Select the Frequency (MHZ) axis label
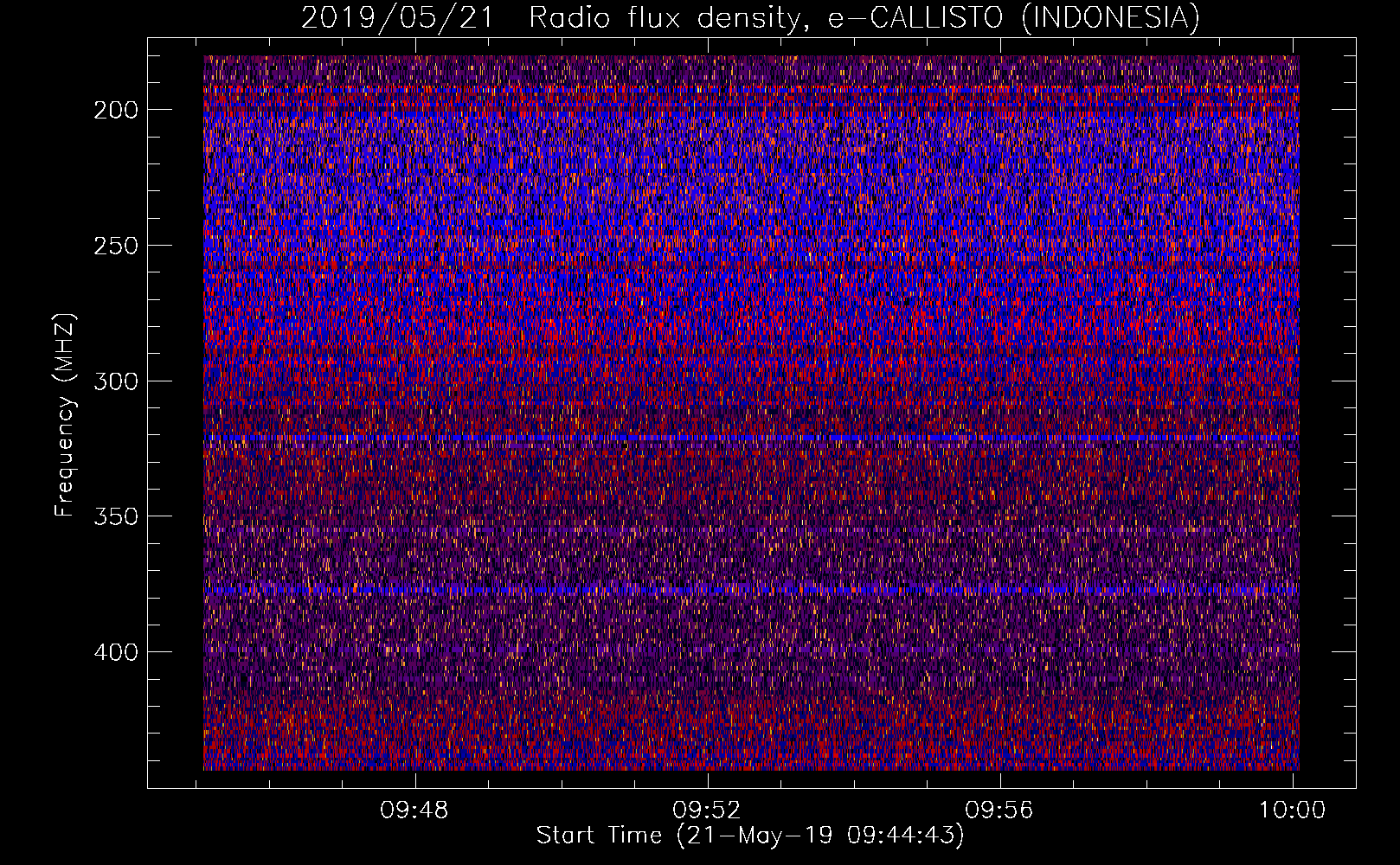Image resolution: width=1400 pixels, height=865 pixels. [x=65, y=414]
